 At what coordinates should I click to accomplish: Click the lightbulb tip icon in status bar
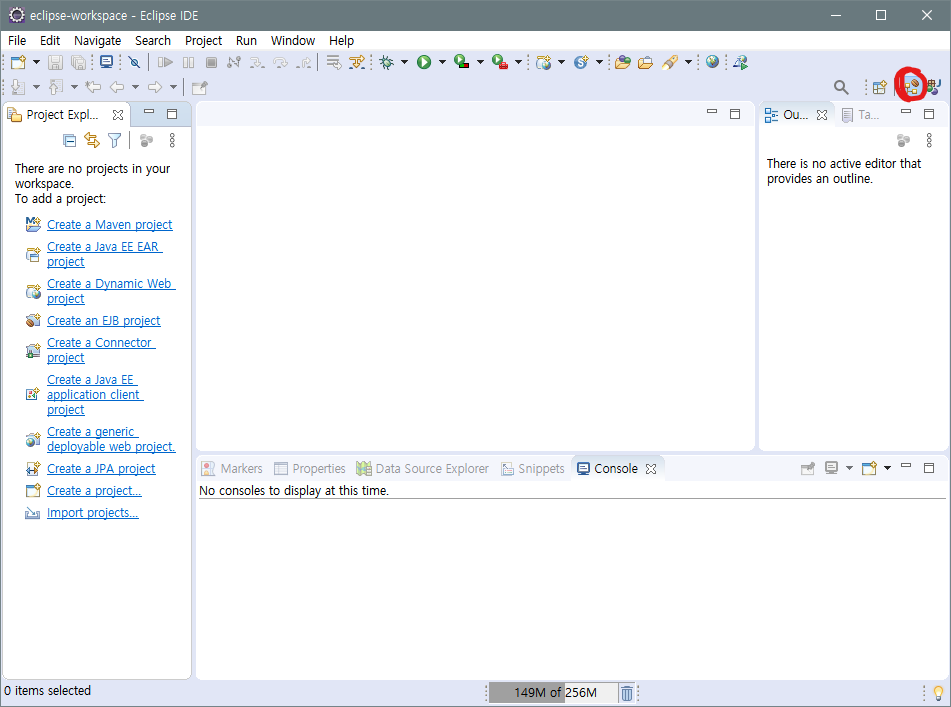938,692
